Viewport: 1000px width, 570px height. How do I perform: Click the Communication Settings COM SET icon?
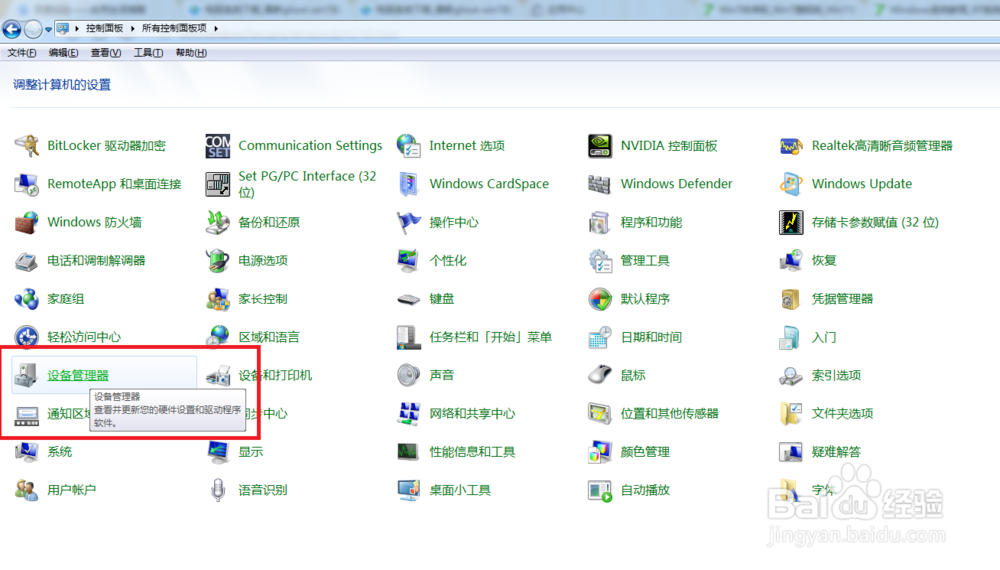click(217, 146)
